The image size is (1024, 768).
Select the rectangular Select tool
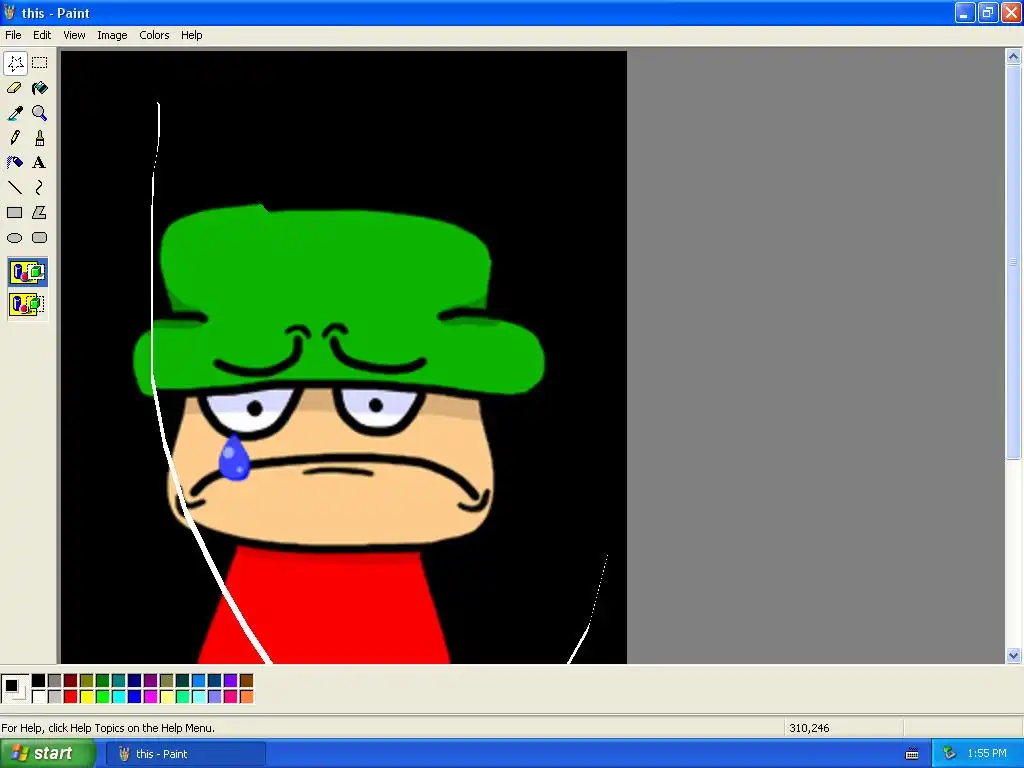[x=40, y=63]
